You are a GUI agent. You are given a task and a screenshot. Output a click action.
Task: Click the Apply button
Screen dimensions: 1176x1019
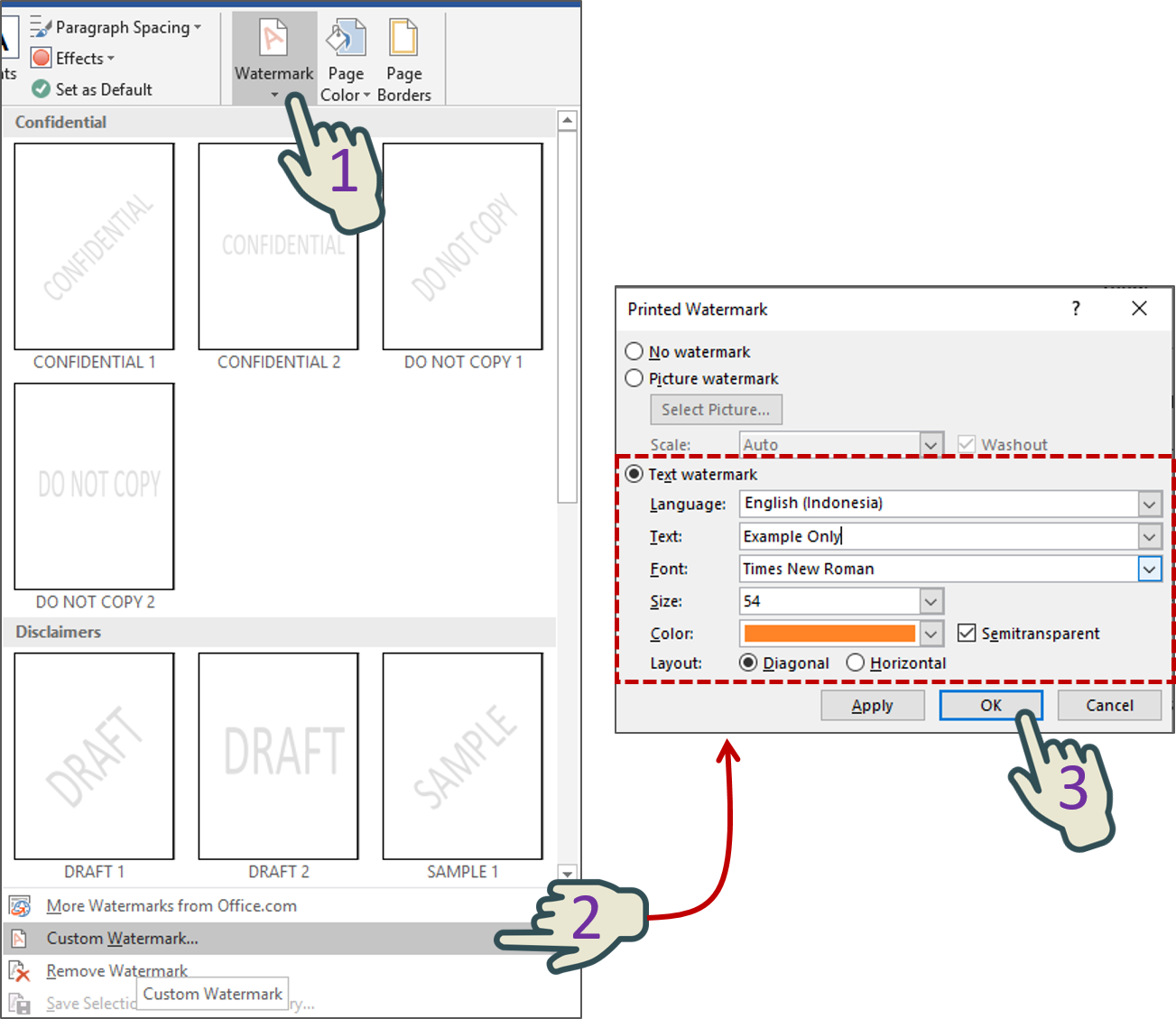pos(872,705)
